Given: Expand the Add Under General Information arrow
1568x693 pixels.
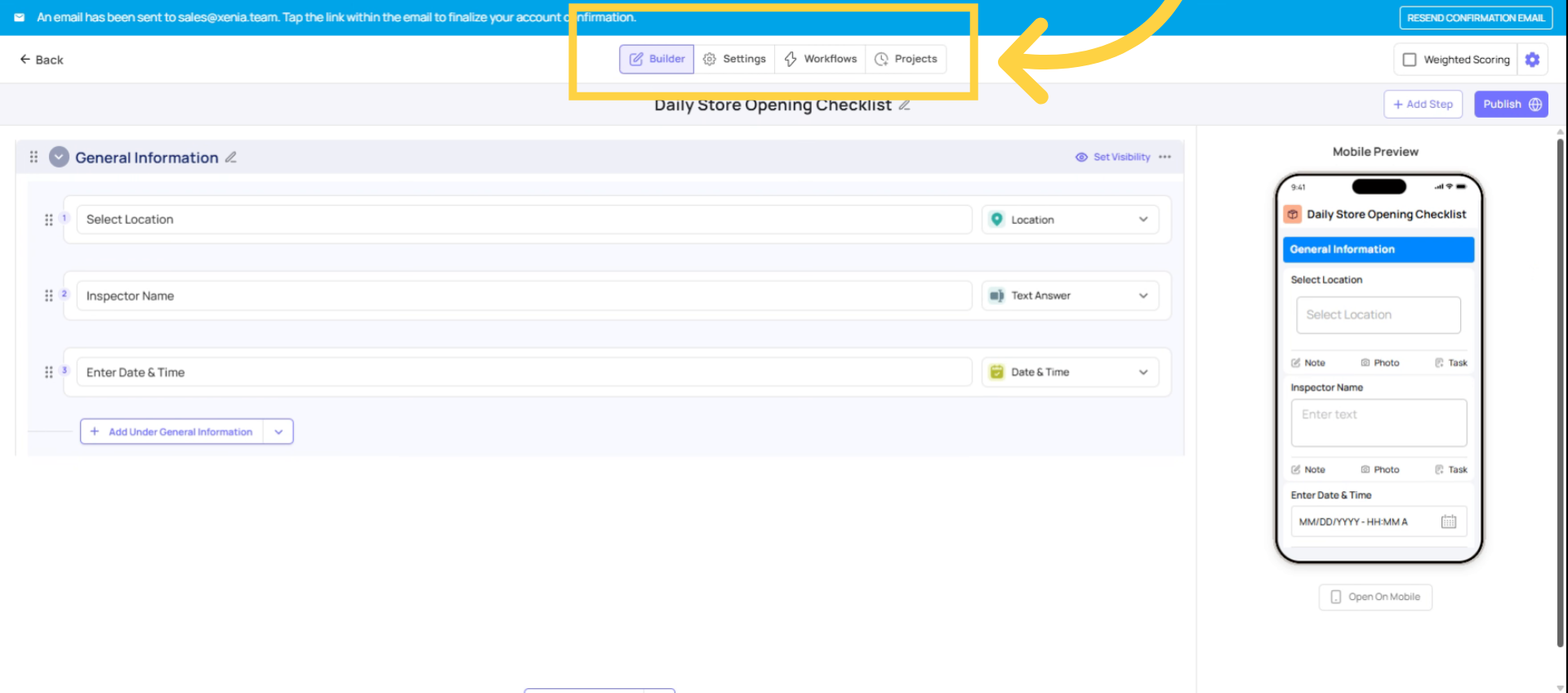Looking at the screenshot, I should [x=278, y=431].
